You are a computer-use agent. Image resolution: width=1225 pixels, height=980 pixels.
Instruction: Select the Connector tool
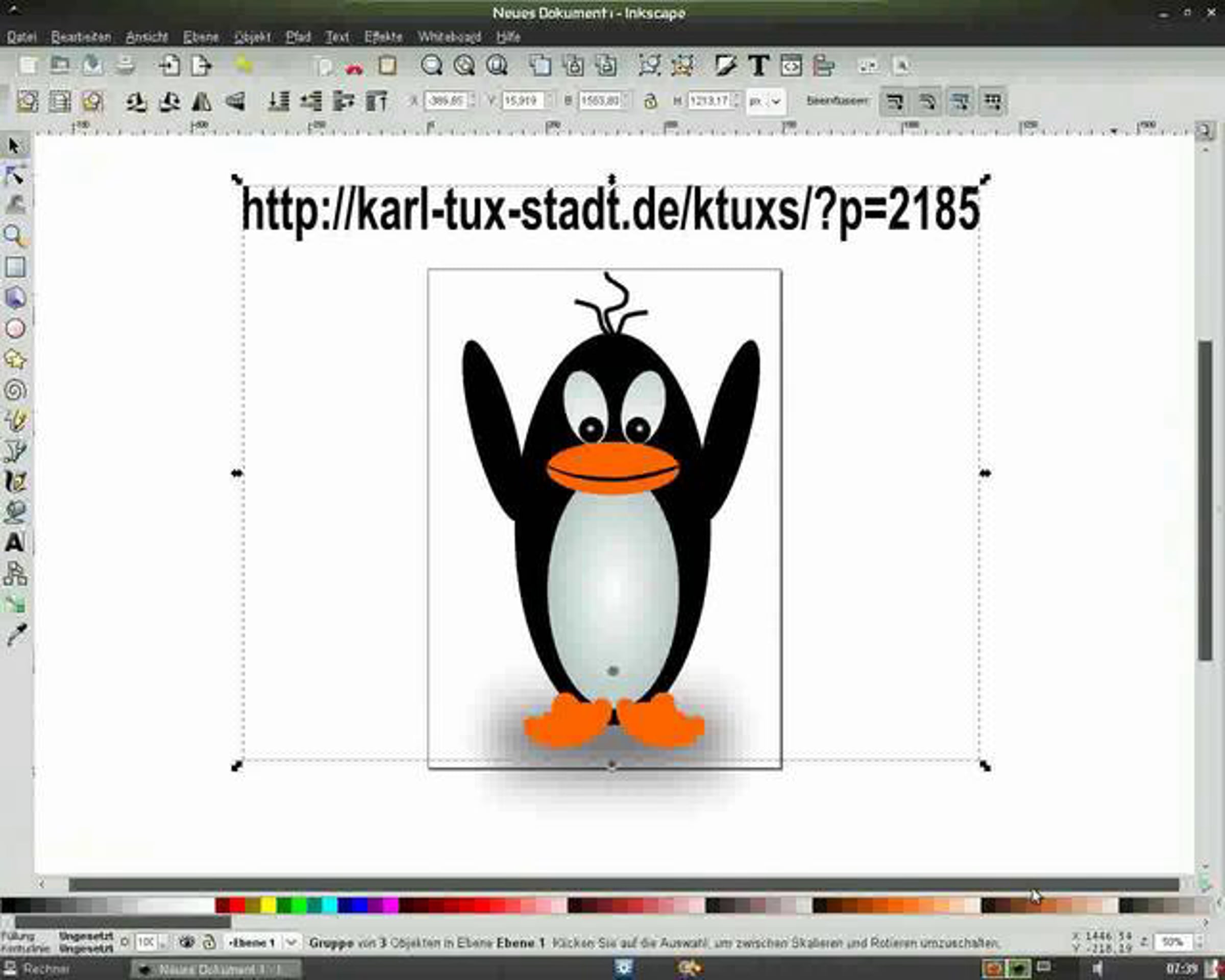point(15,574)
